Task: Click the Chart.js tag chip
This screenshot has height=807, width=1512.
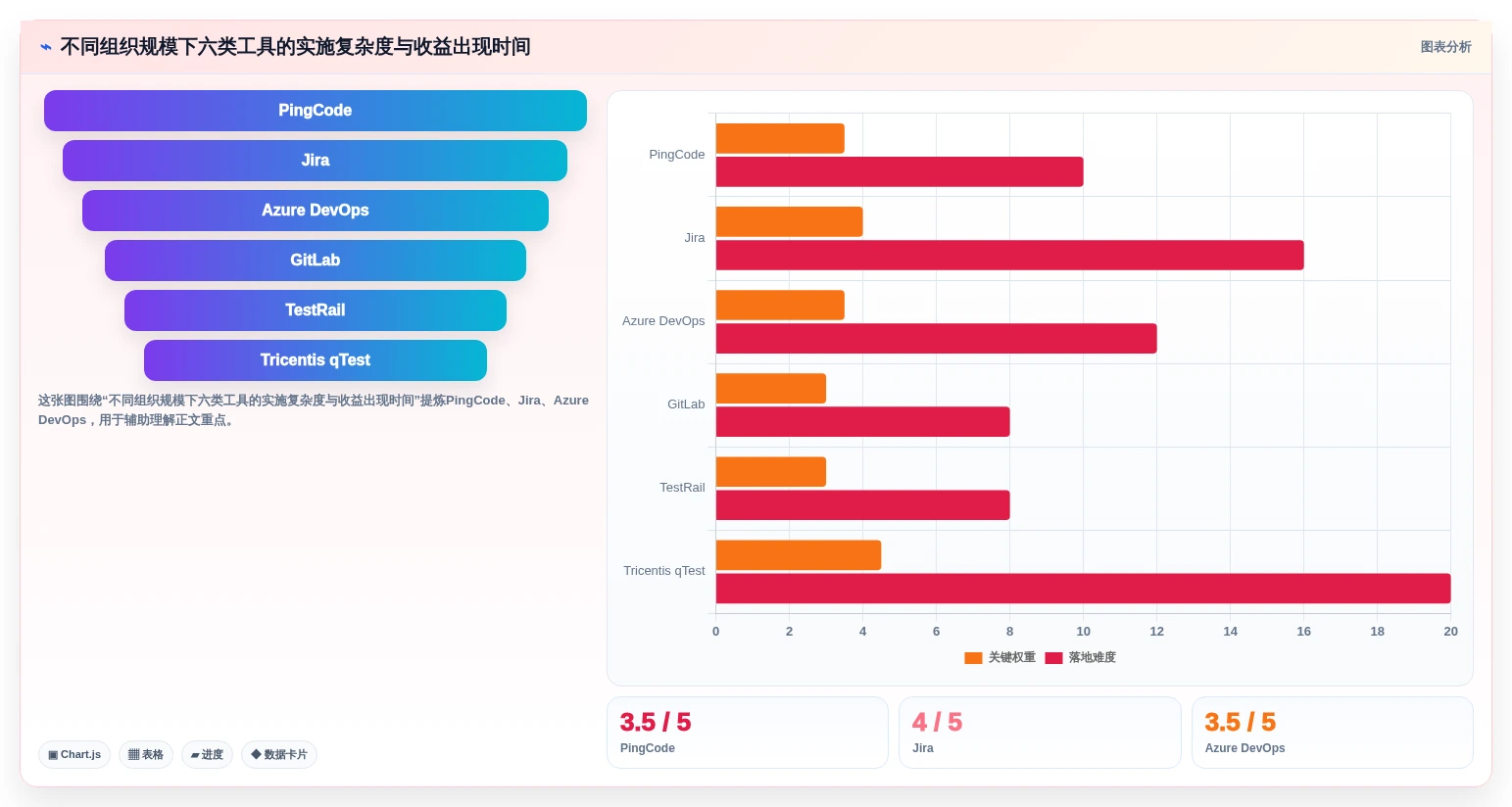Action: pyautogui.click(x=74, y=755)
